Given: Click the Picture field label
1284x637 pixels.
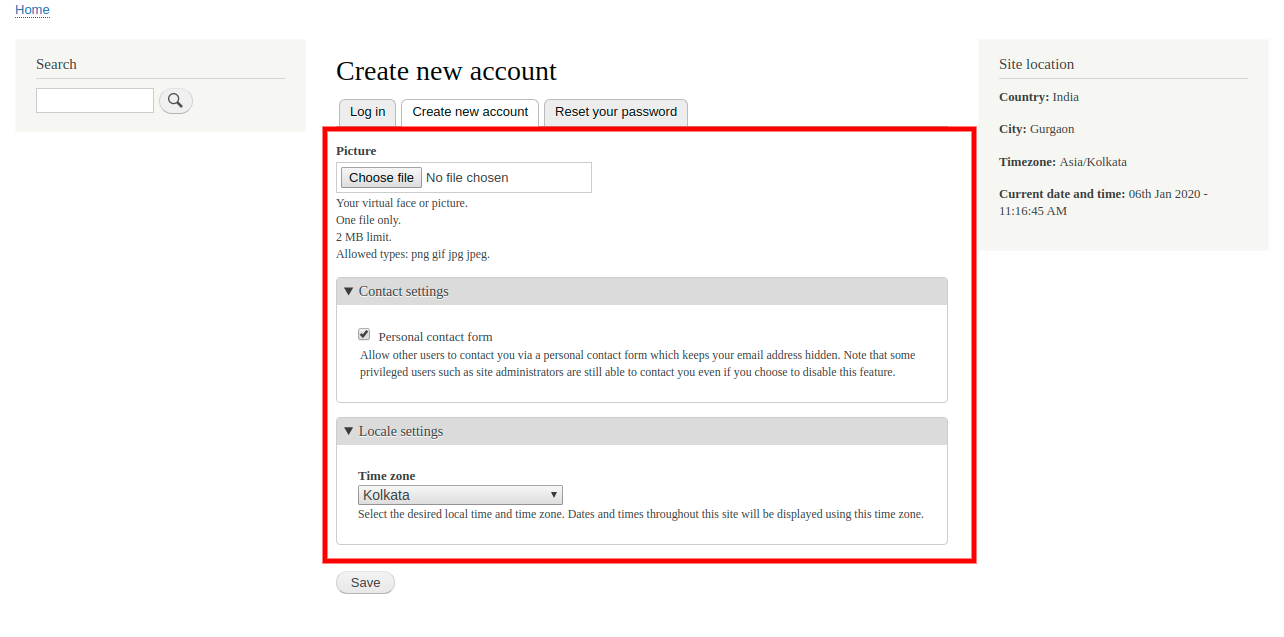Looking at the screenshot, I should [x=356, y=150].
